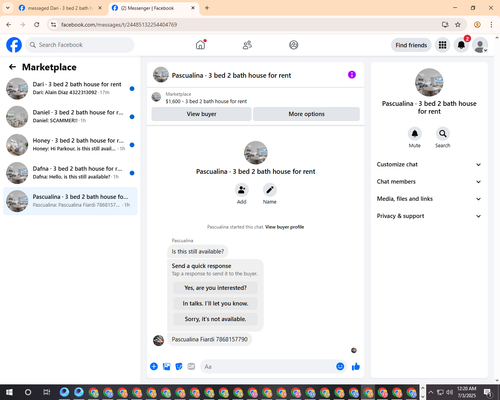Open browser tab search dropdown
The width and height of the screenshot is (500, 400).
tap(8, 8)
